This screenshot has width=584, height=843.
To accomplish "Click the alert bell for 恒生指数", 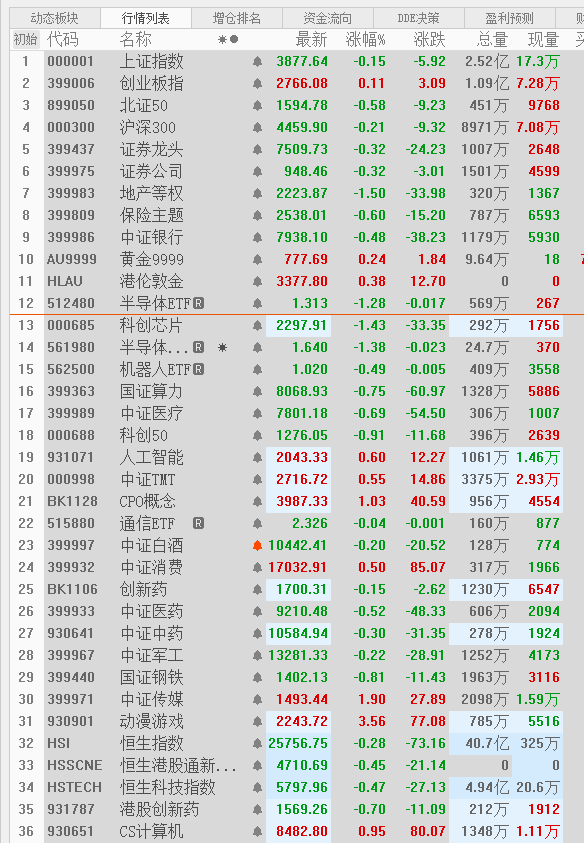I will 257,743.
